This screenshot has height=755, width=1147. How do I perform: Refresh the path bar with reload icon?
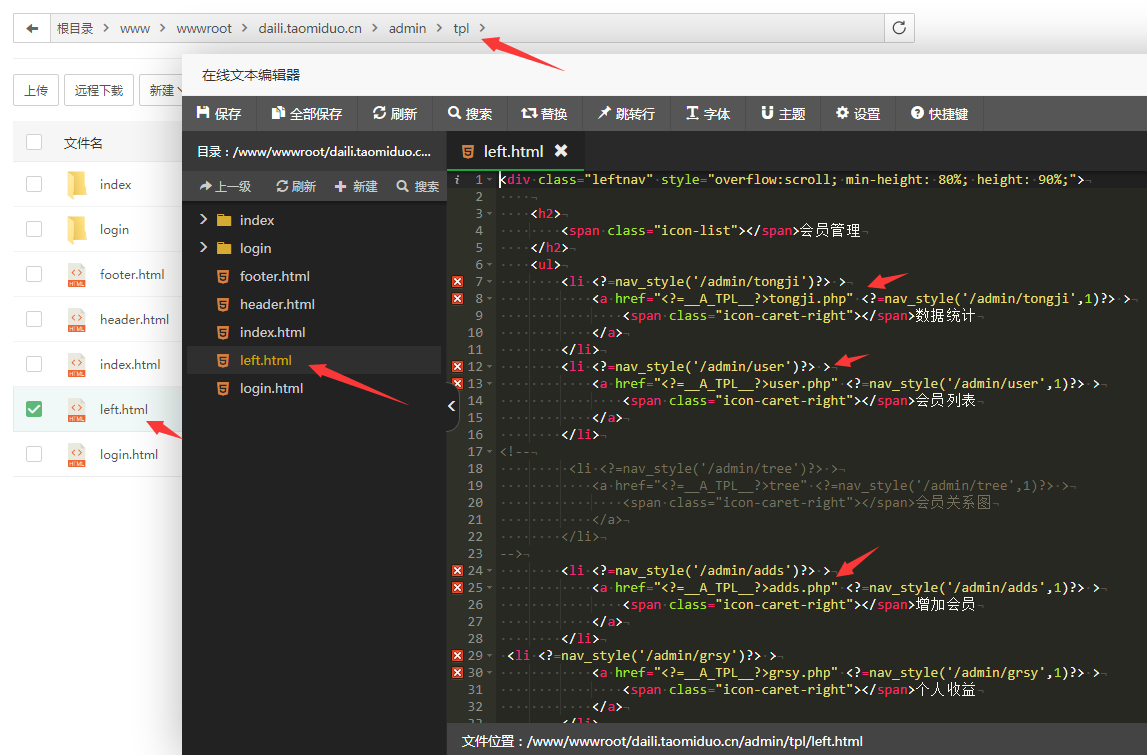coord(899,28)
